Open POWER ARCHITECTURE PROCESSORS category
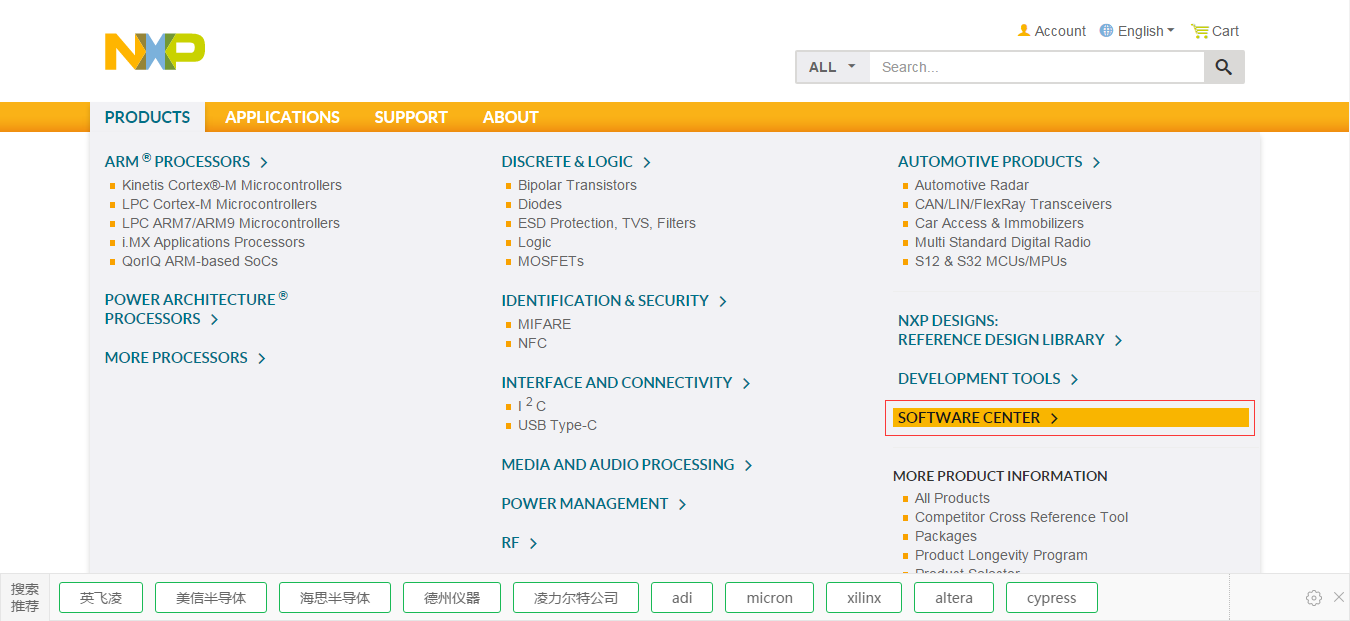 (x=196, y=308)
